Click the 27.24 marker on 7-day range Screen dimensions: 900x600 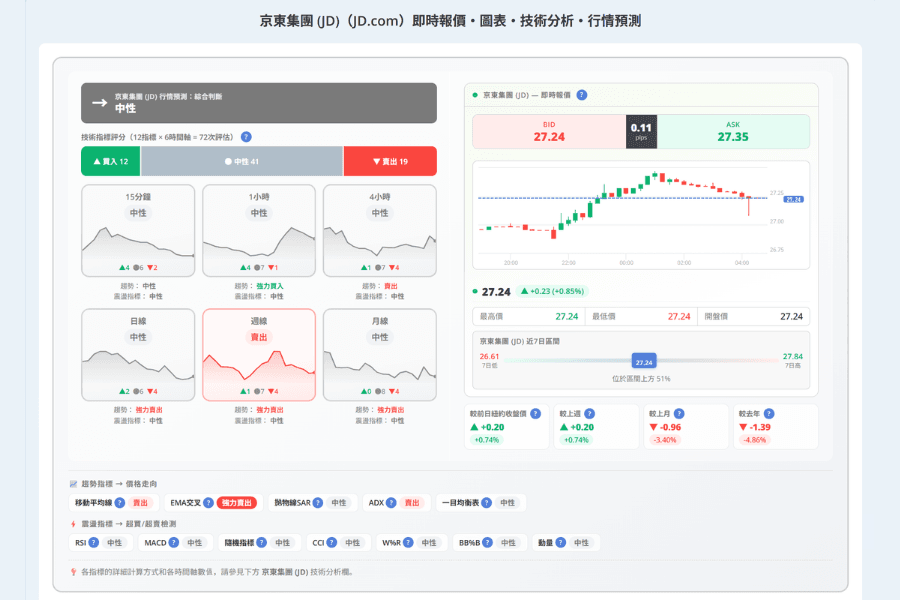[x=644, y=362]
